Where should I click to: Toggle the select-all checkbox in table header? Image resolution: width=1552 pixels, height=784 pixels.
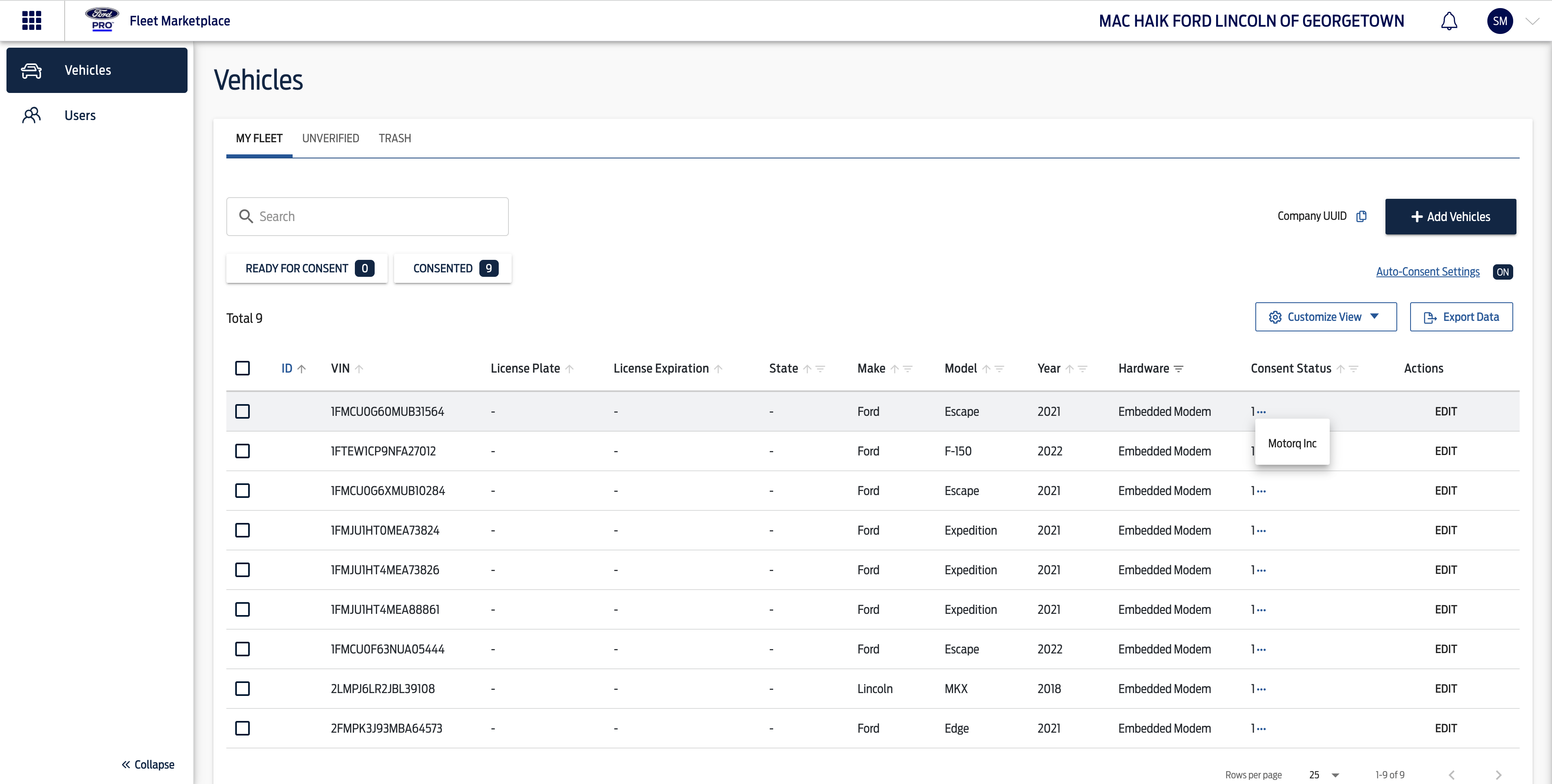[243, 368]
